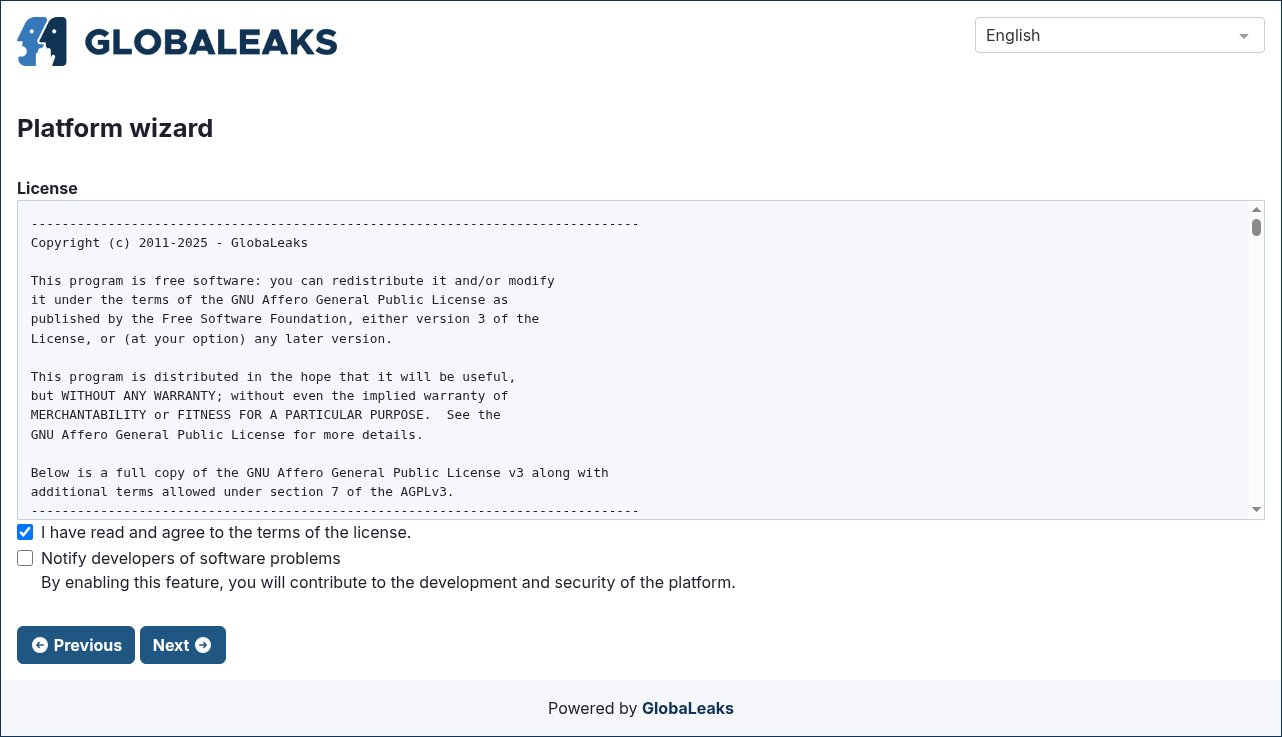Click the Platform wizard heading
The height and width of the screenshot is (737, 1282).
(115, 128)
